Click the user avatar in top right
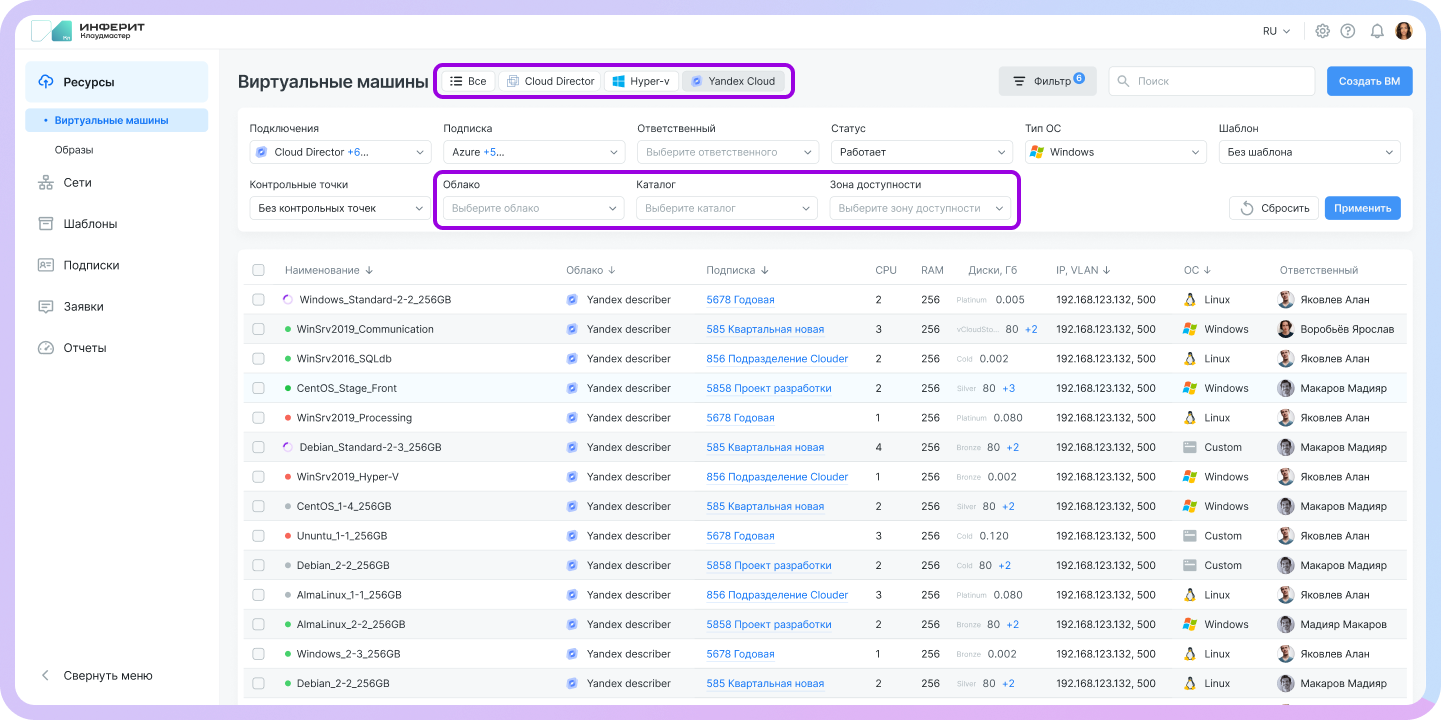Image resolution: width=1441 pixels, height=720 pixels. click(x=1404, y=31)
